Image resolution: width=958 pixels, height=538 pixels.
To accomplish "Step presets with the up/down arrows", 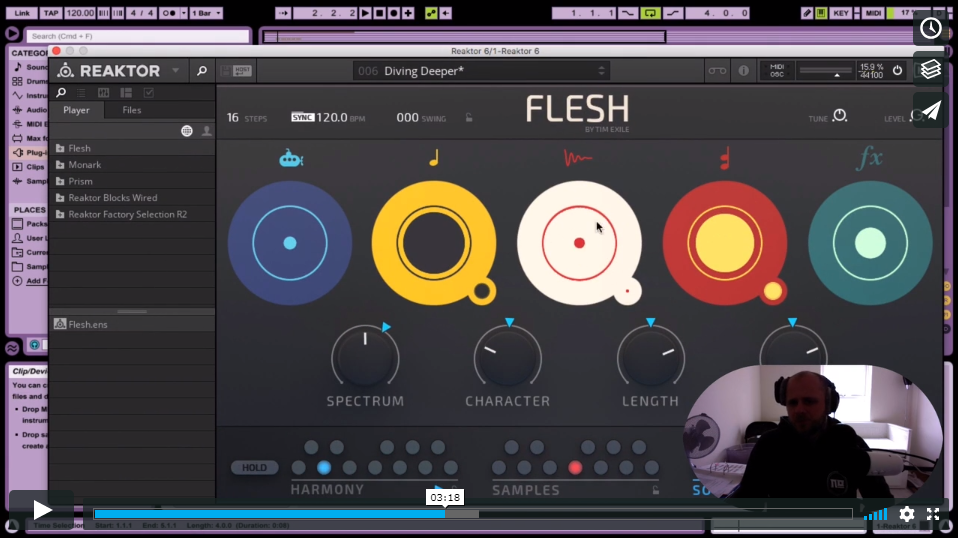I will click(601, 71).
